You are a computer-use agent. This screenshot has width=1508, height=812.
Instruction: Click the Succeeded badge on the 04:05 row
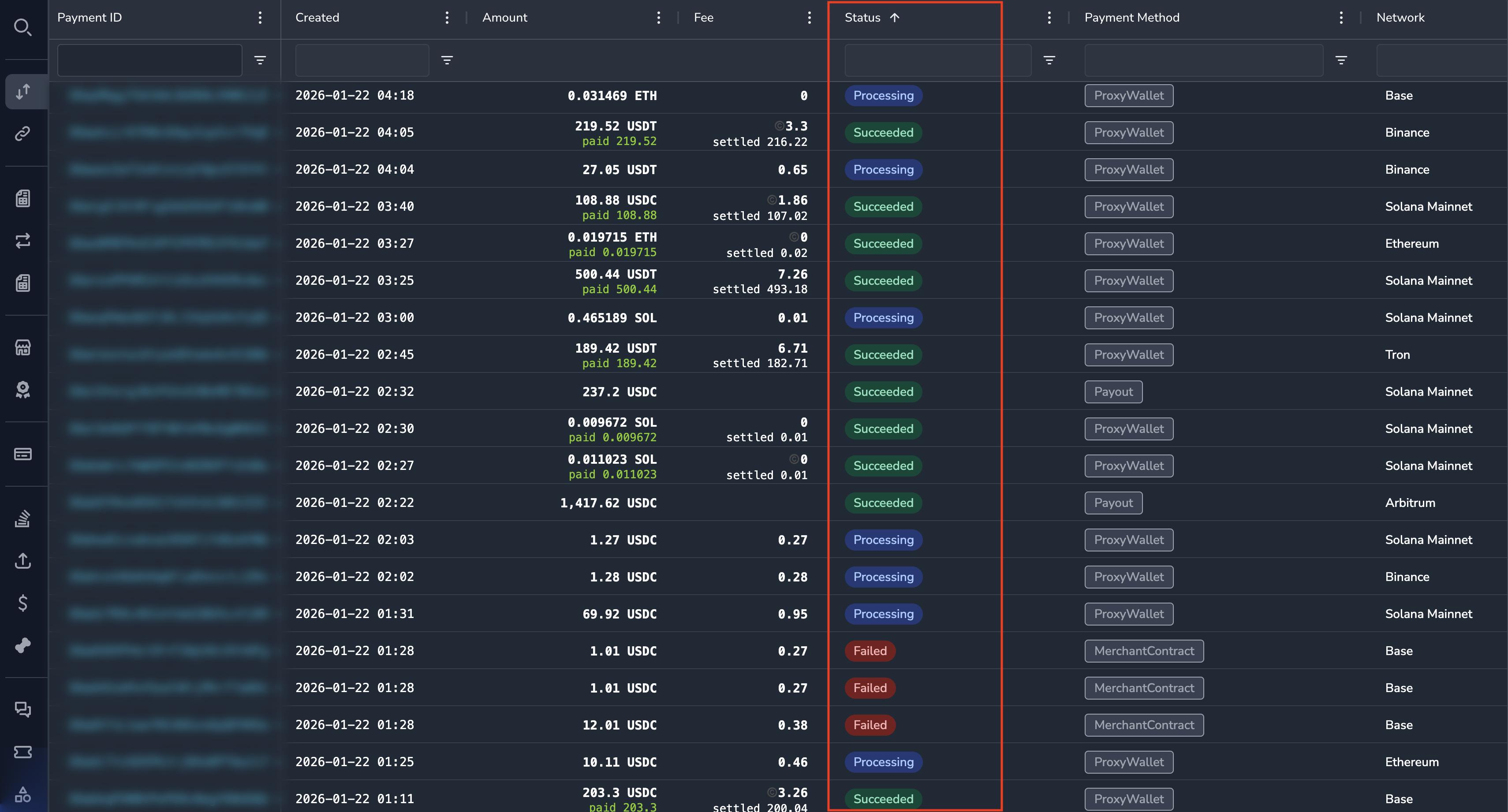tap(883, 132)
